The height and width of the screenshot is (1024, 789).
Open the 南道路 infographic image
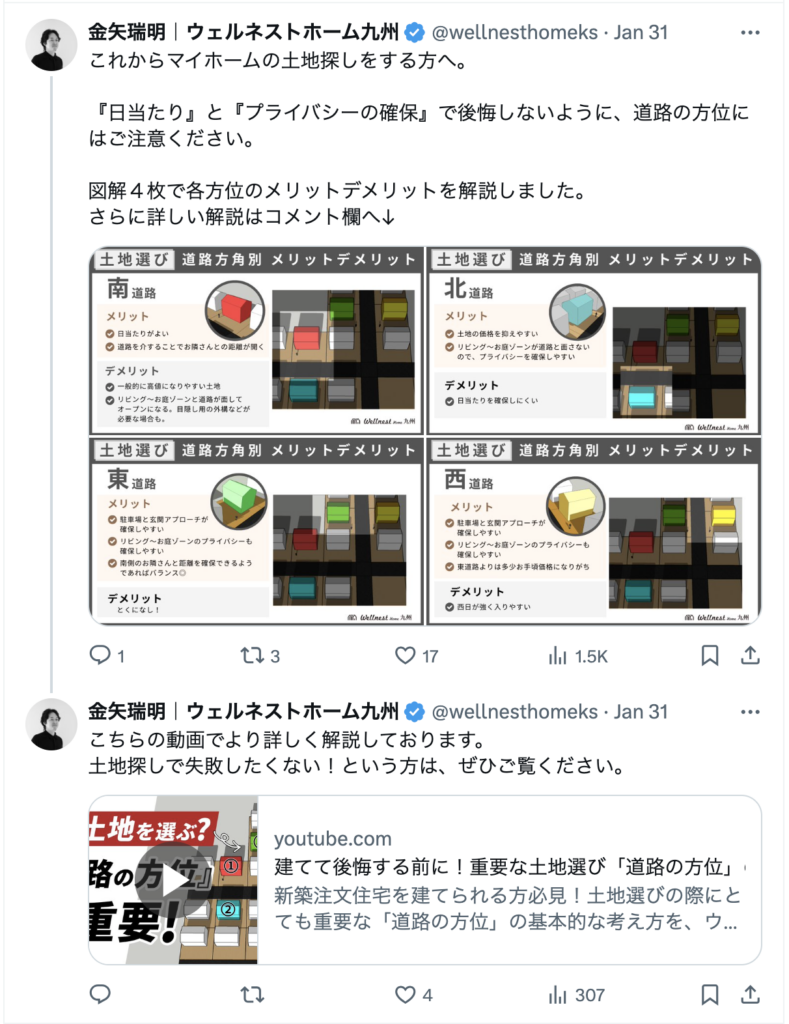coord(257,340)
